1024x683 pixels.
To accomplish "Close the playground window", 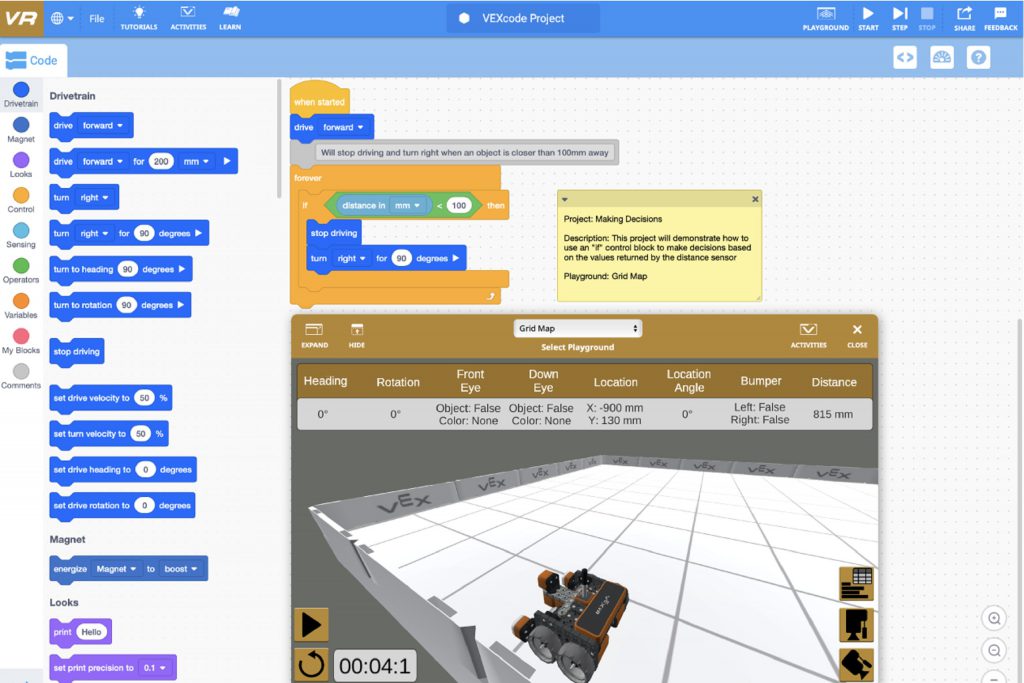I will [x=857, y=335].
